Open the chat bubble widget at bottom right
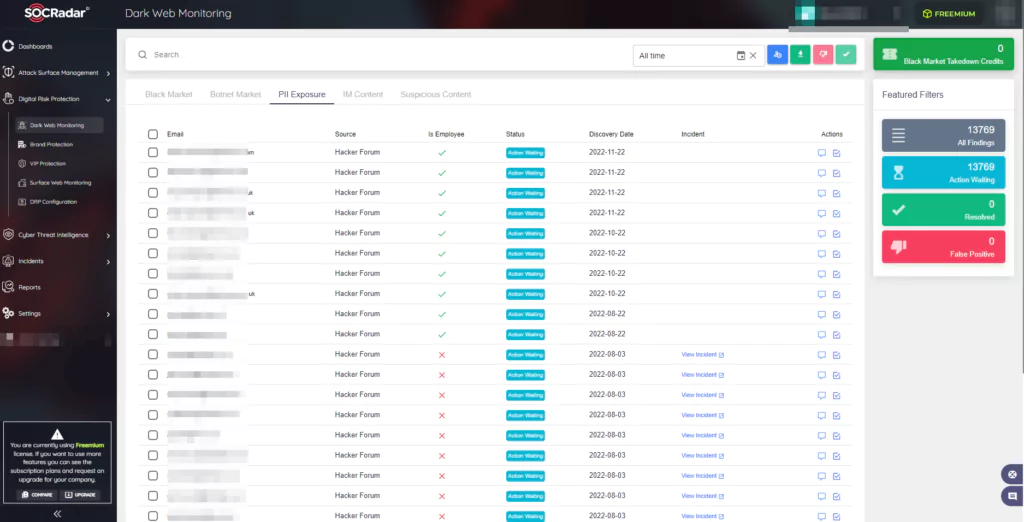Viewport: 1024px width, 522px height. point(1012,496)
